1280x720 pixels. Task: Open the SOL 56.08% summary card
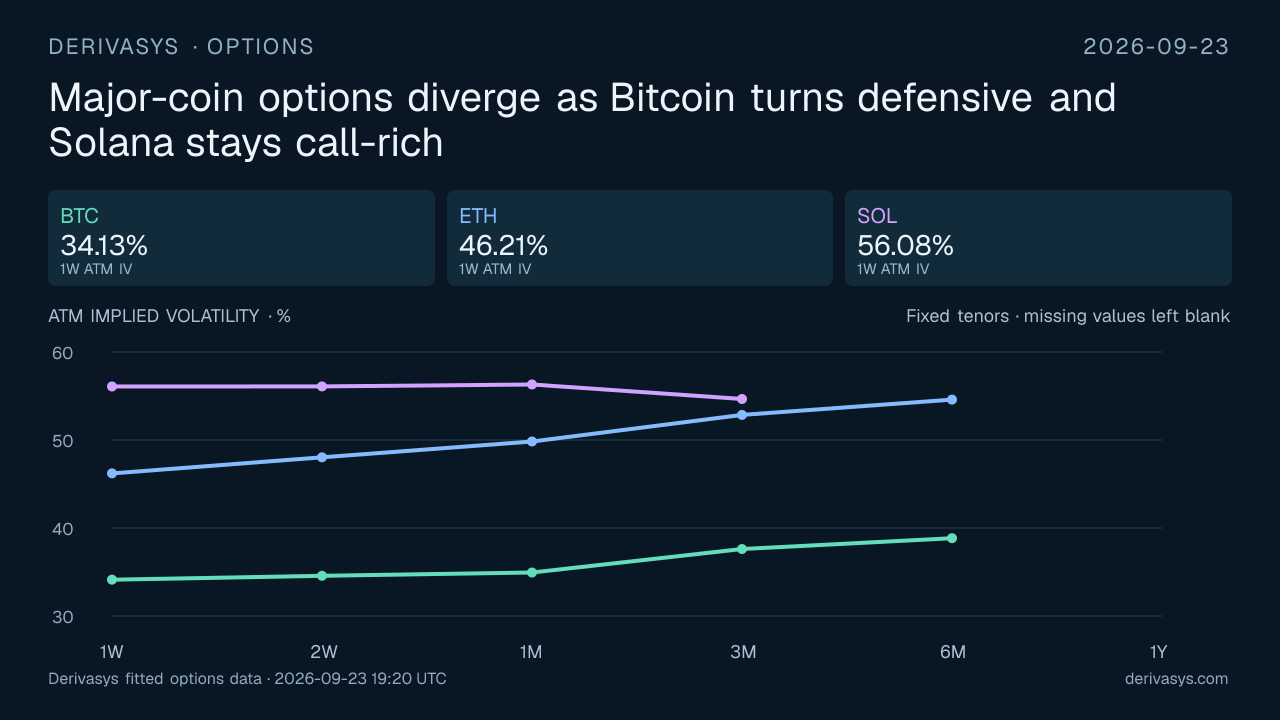point(1038,238)
